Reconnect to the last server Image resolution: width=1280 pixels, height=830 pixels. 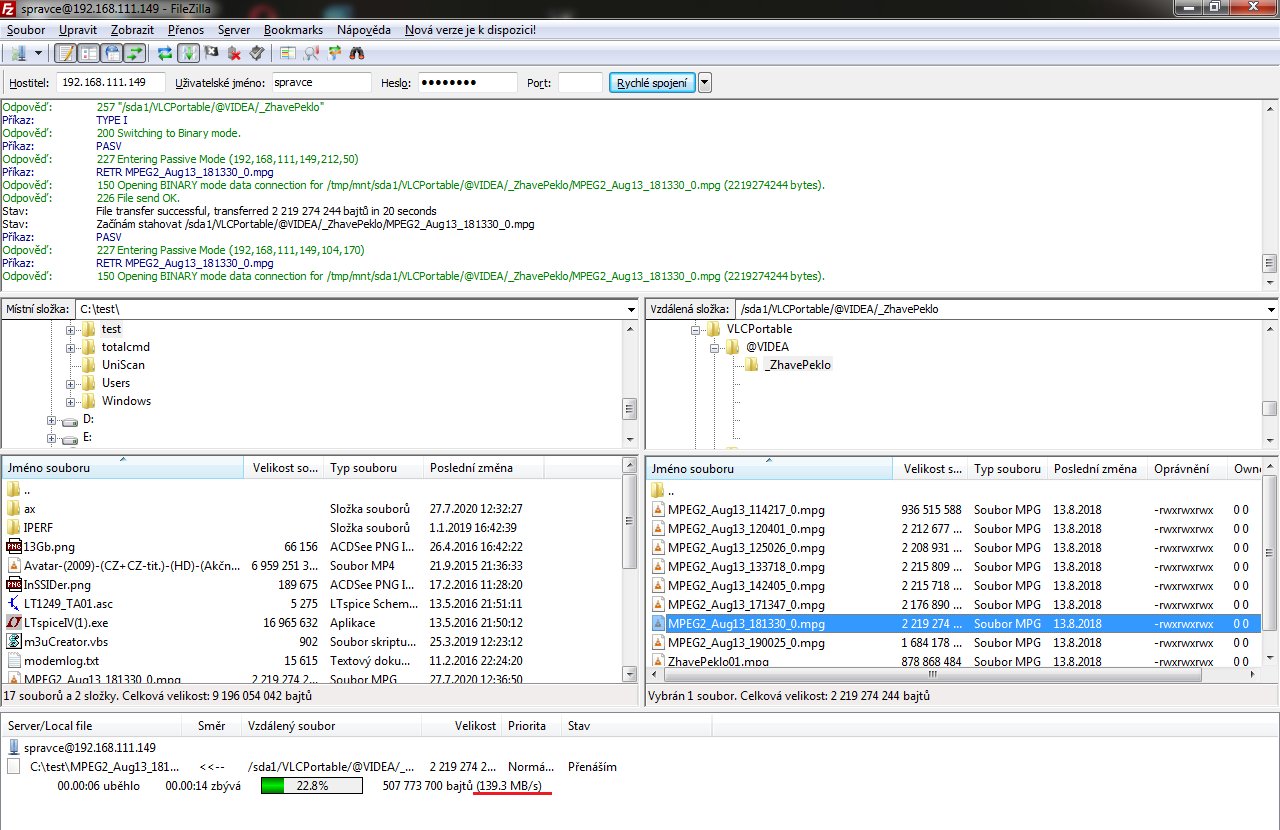257,53
